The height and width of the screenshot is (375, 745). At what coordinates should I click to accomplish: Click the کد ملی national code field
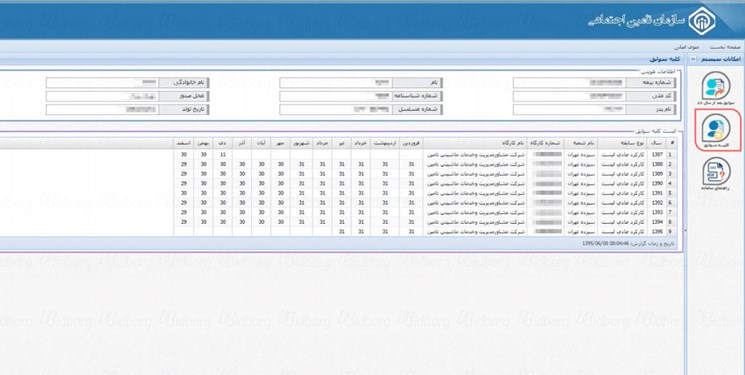click(x=569, y=96)
